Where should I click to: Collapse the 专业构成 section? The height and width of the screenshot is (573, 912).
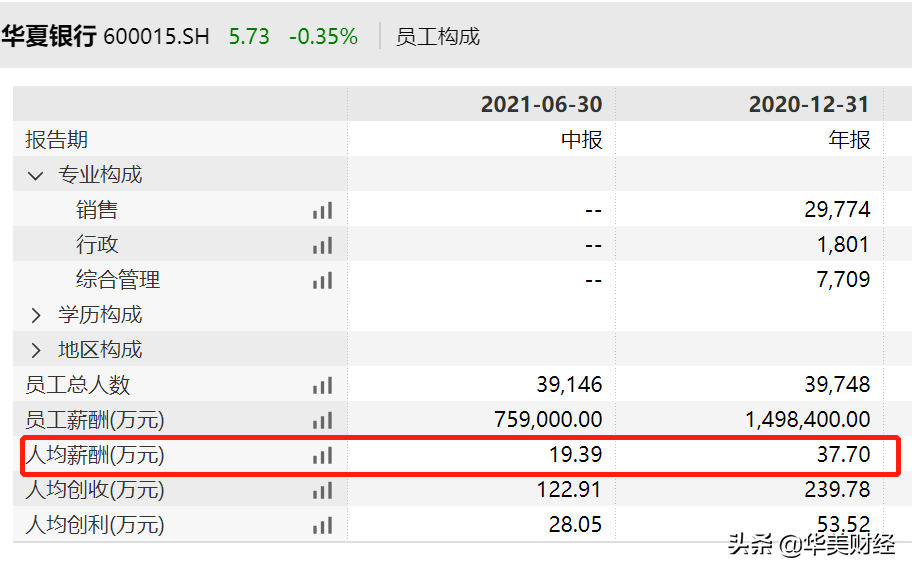(35, 175)
